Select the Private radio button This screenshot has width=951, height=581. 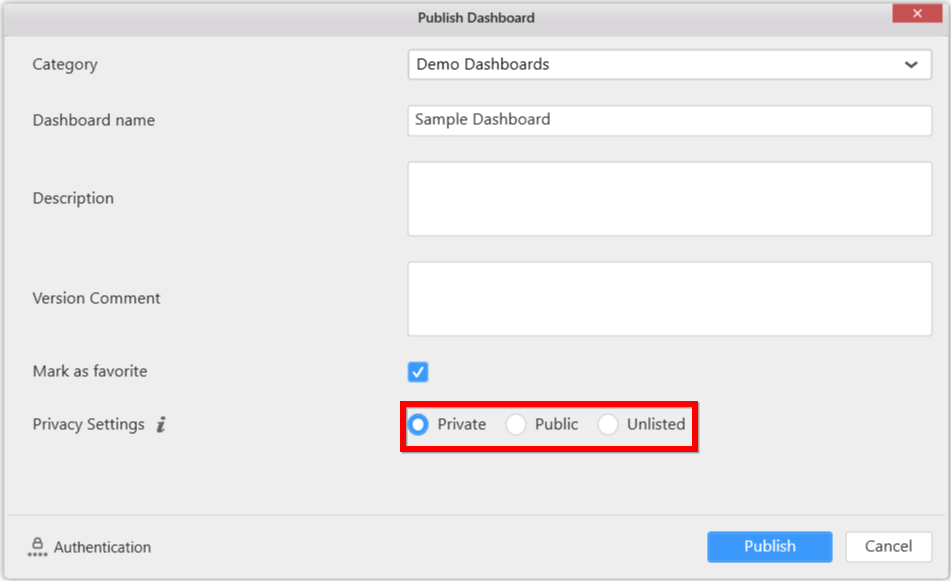coord(418,424)
